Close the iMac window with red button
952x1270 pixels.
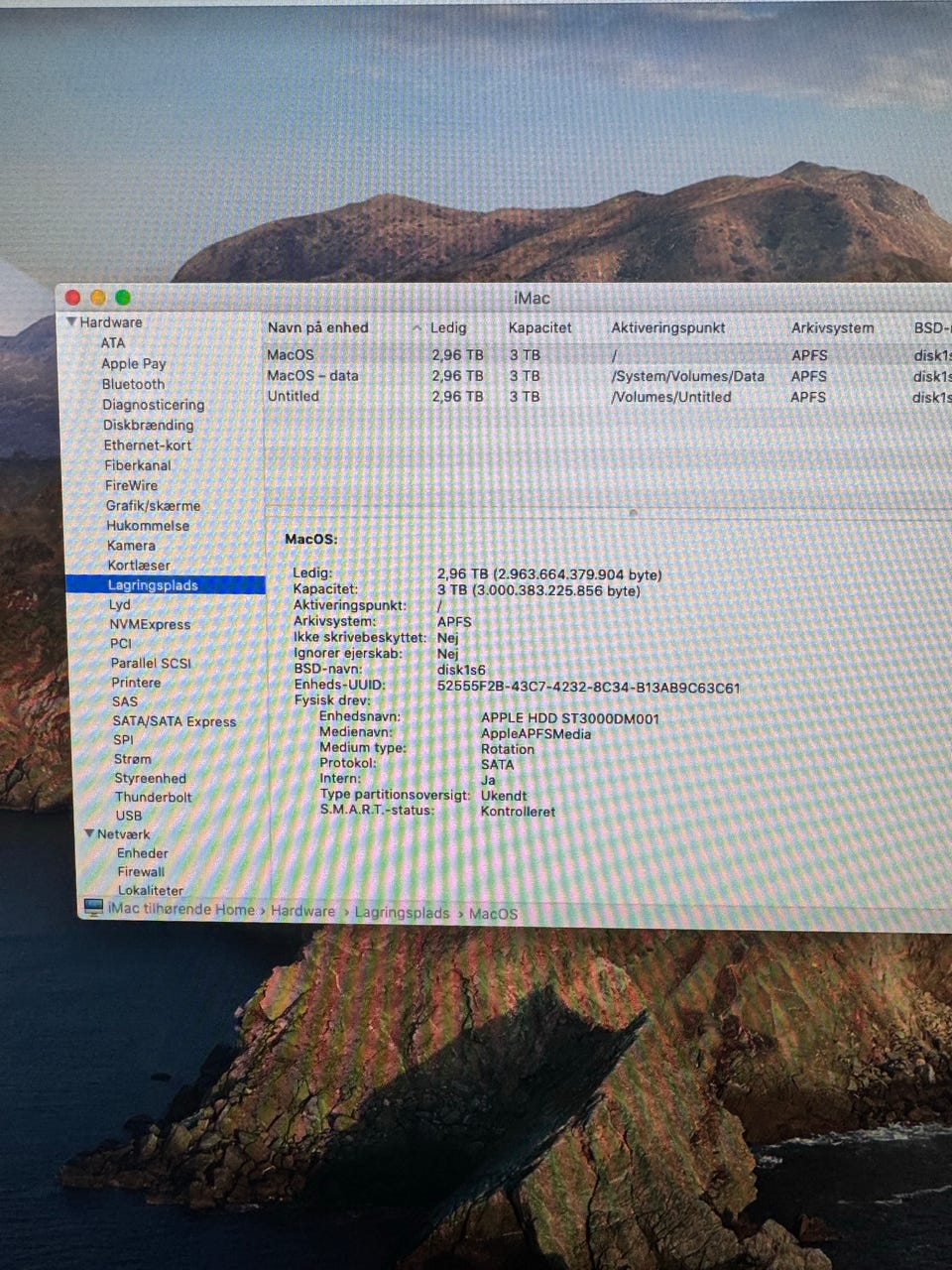72,297
